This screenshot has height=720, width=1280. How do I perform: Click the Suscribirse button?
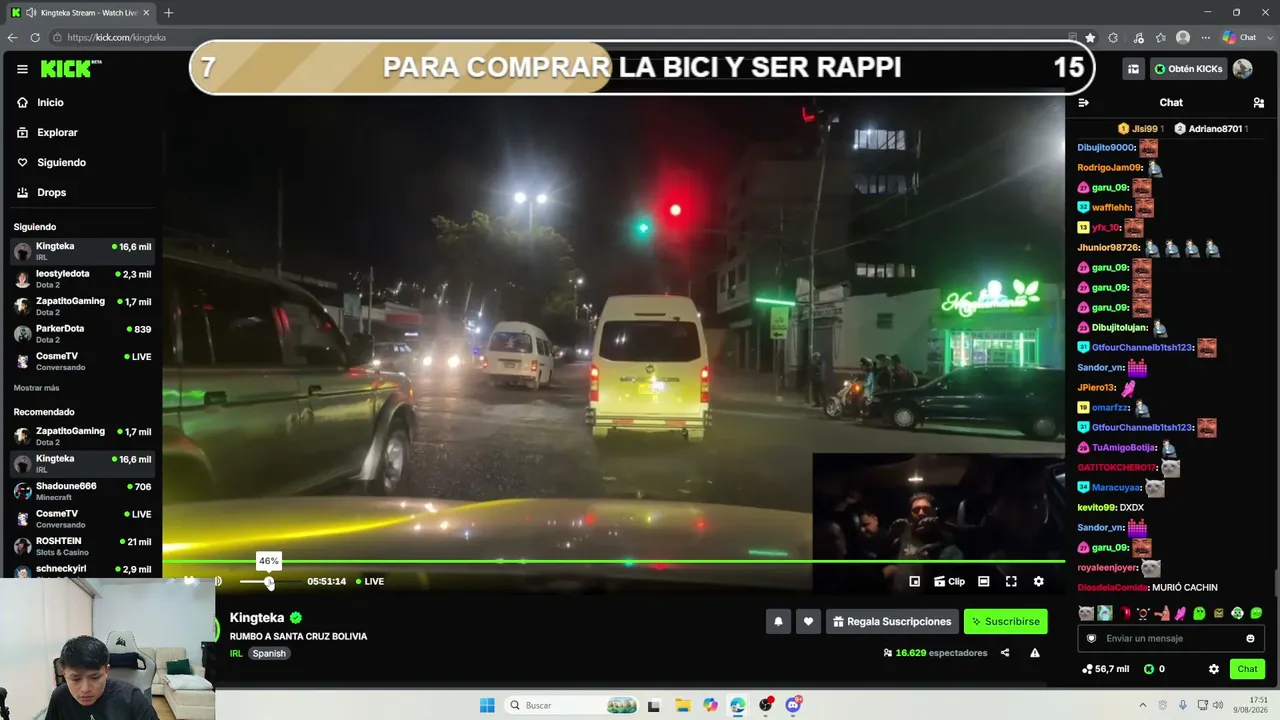click(1005, 621)
